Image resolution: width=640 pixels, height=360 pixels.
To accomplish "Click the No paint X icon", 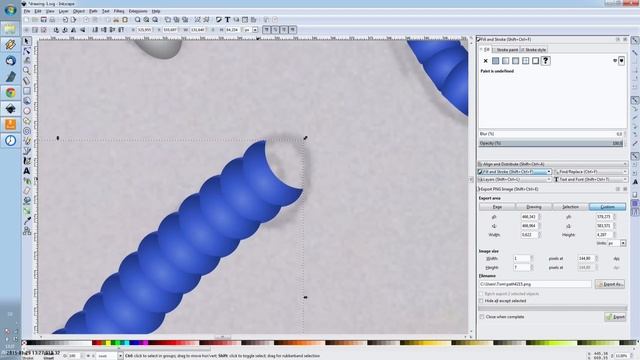I will (485, 61).
